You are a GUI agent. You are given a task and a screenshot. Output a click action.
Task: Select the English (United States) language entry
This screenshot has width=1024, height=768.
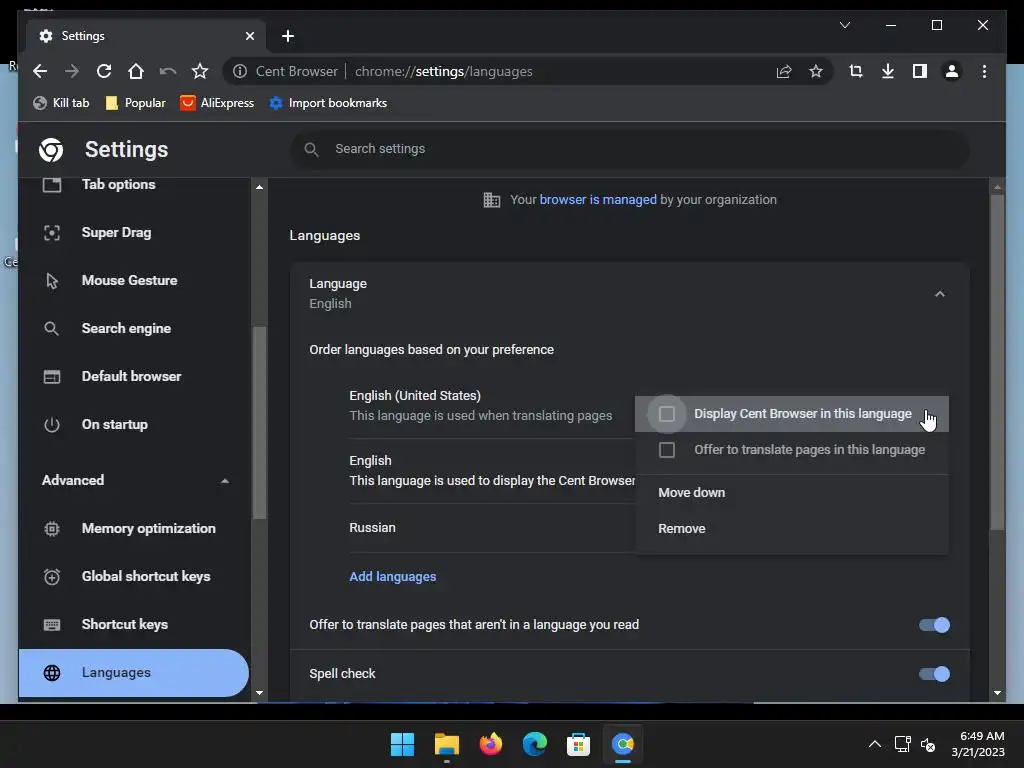[x=415, y=396]
